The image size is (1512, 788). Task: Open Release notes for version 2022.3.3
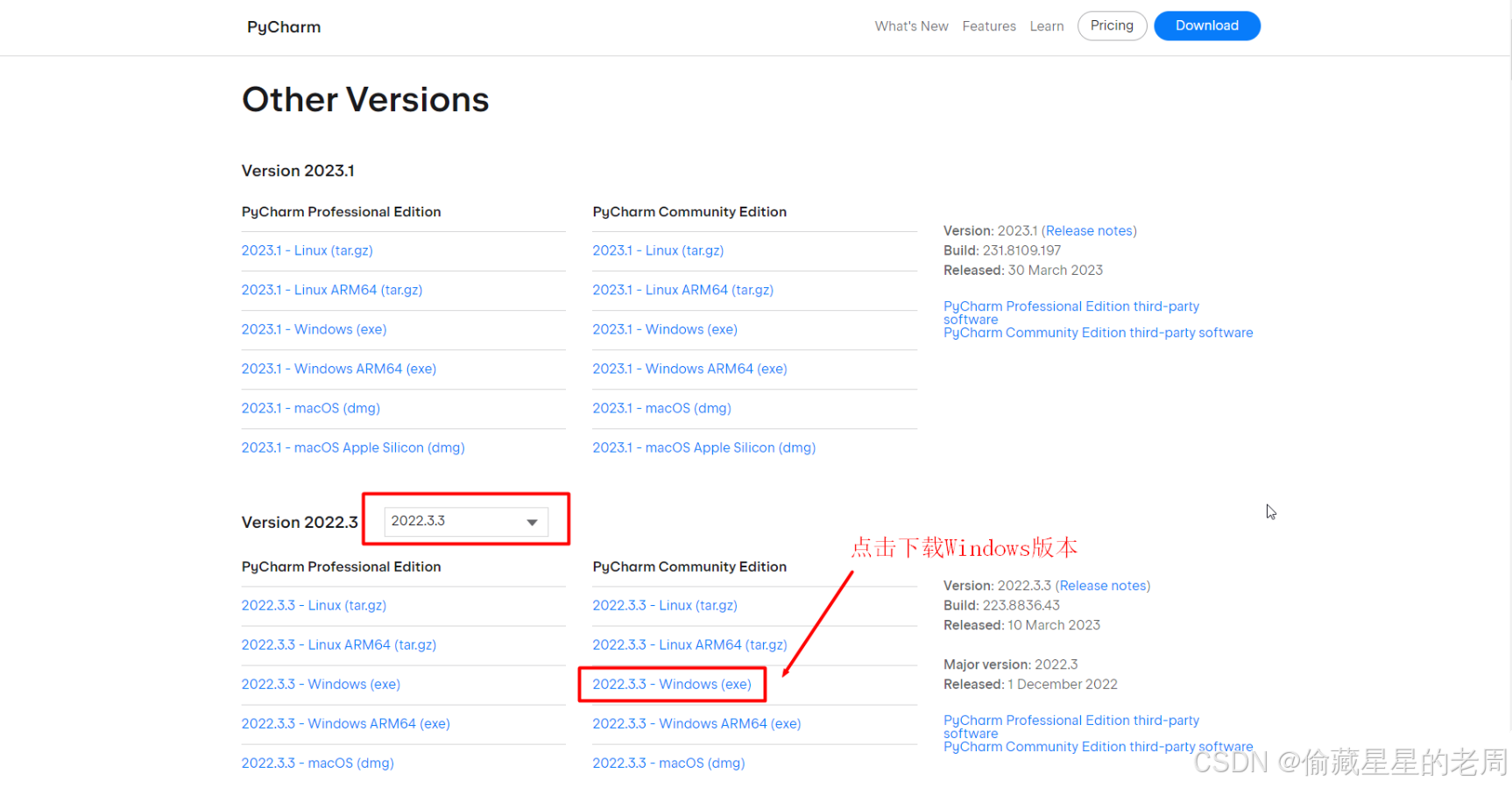click(x=1103, y=585)
